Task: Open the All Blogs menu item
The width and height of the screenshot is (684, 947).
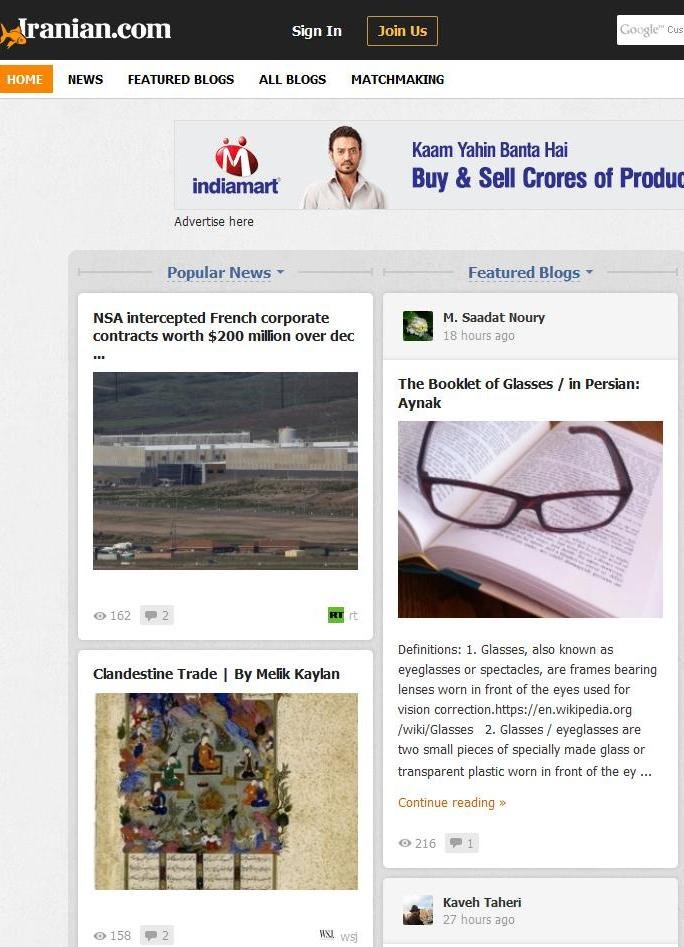Action: 292,79
